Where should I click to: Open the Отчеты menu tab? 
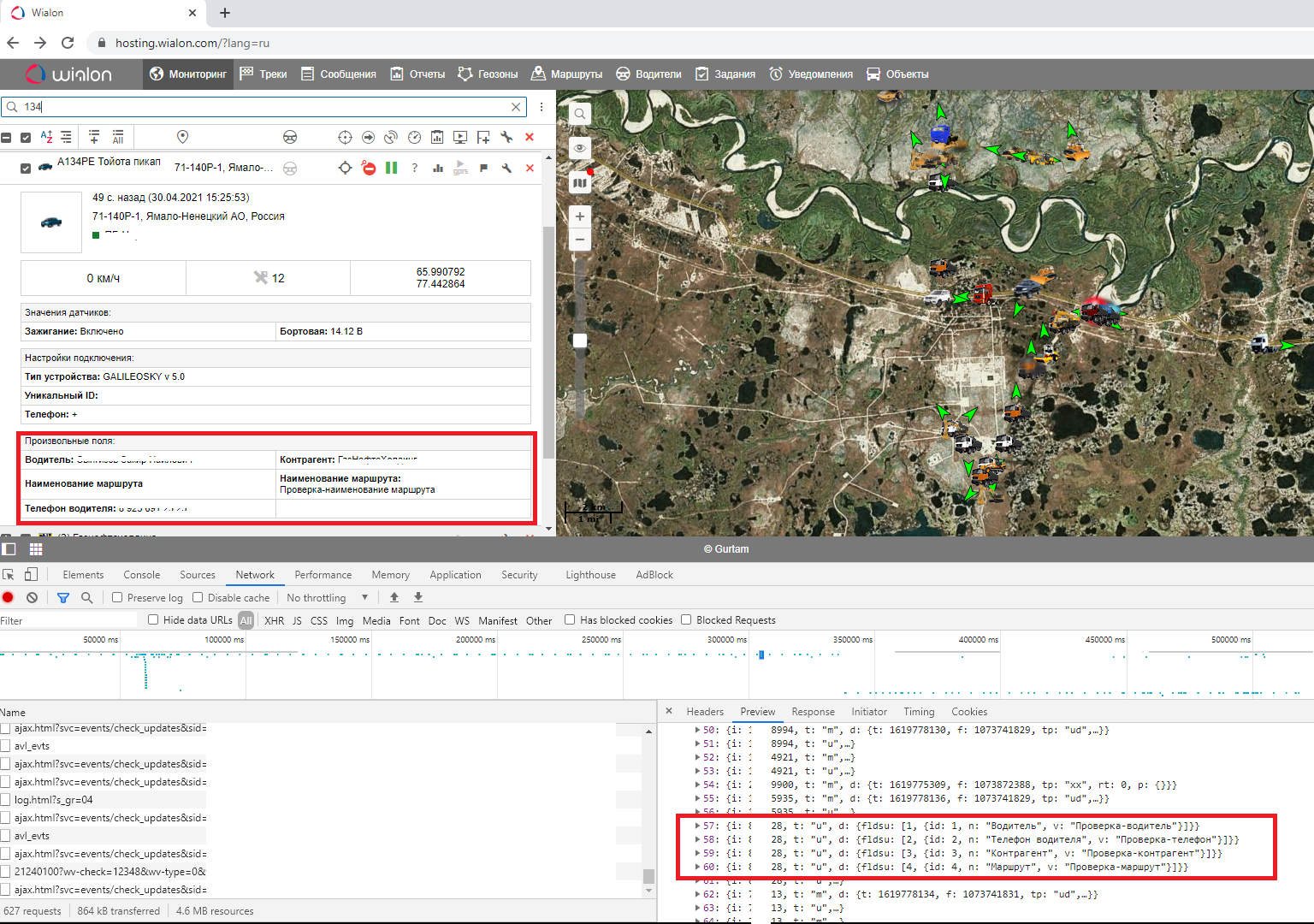(x=417, y=74)
